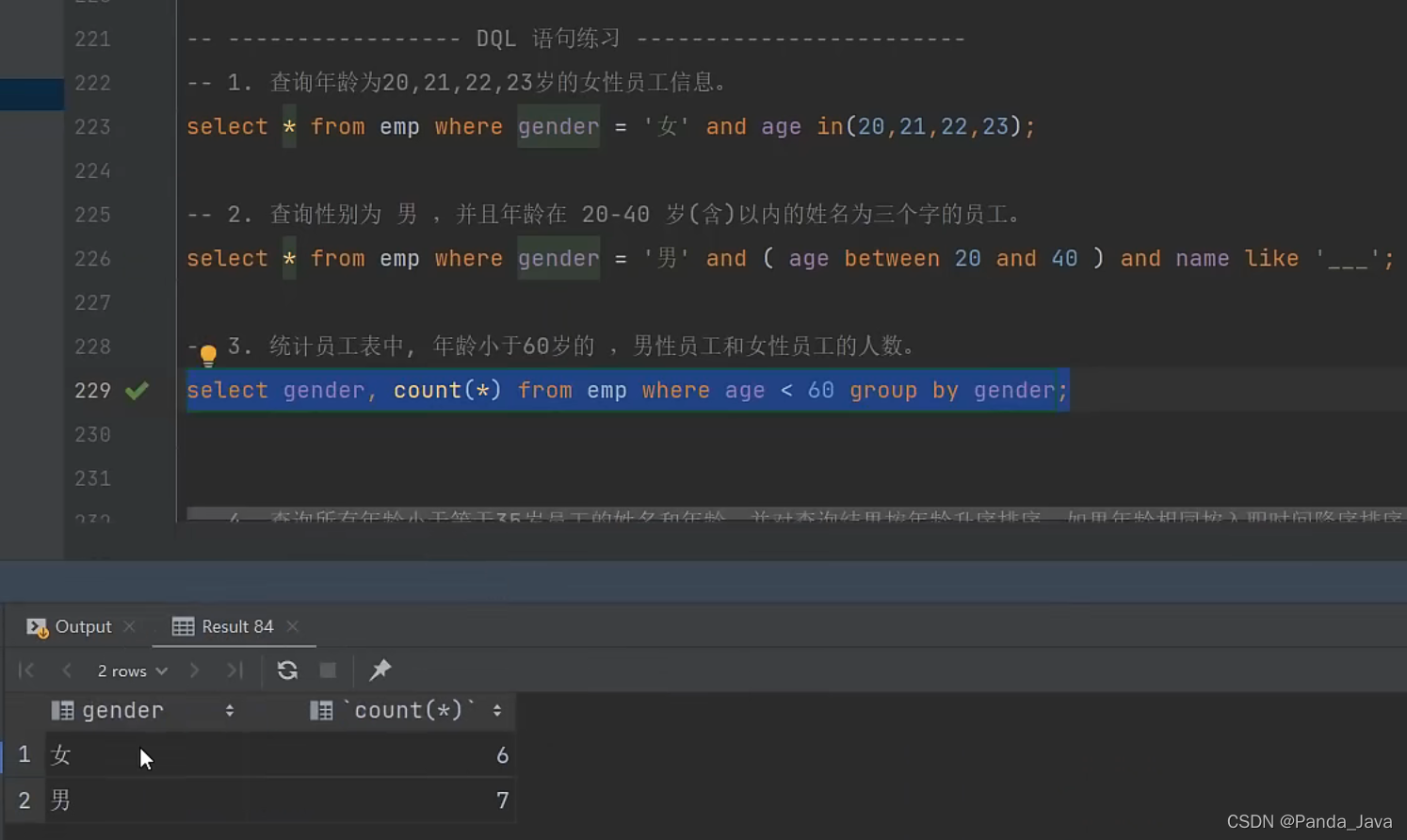The width and height of the screenshot is (1407, 840).
Task: Click the light bulb intention icon
Action: tap(208, 355)
